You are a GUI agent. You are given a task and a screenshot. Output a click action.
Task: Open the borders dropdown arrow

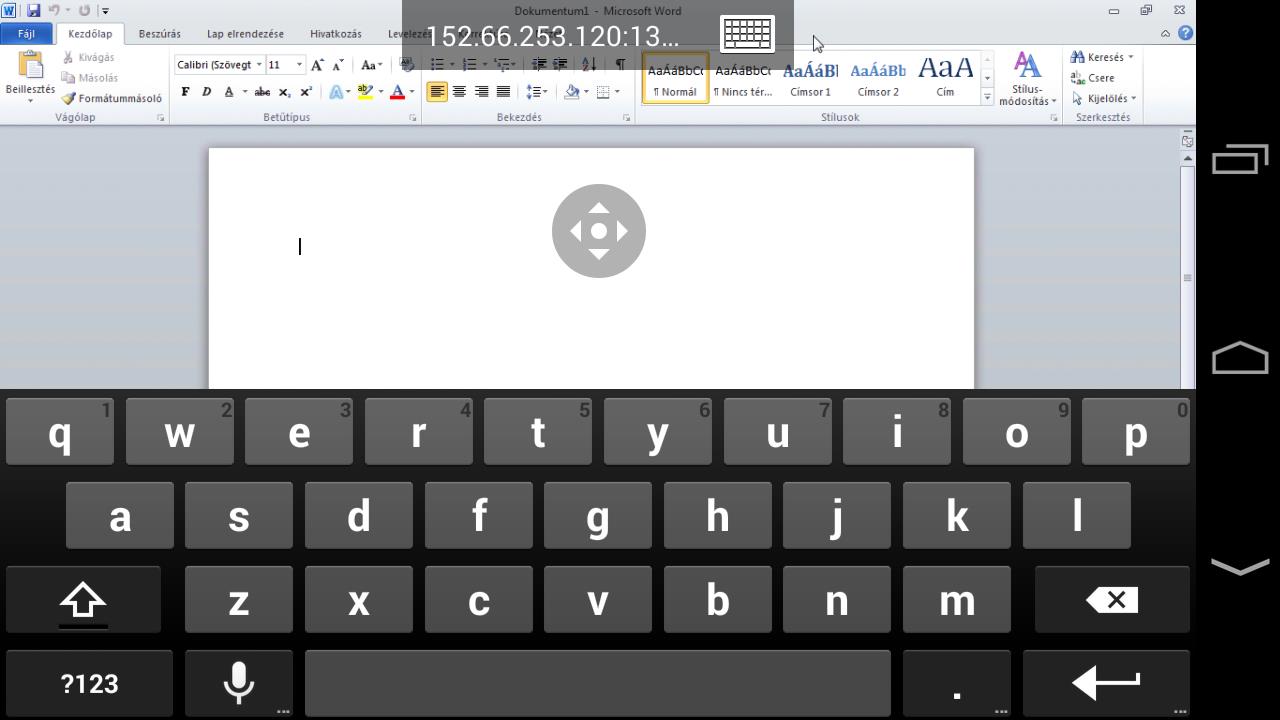pos(617,92)
